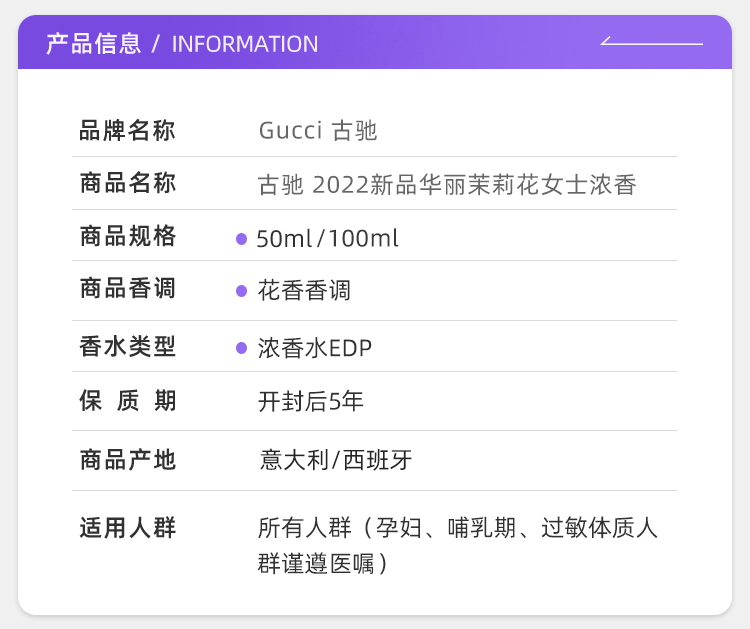The height and width of the screenshot is (629, 750).
Task: Click the arrow line icon in header
Action: [651, 41]
